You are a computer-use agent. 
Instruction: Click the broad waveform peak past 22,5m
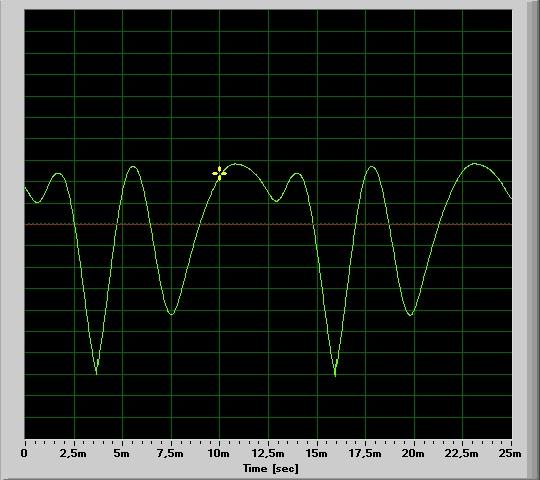[x=475, y=164]
